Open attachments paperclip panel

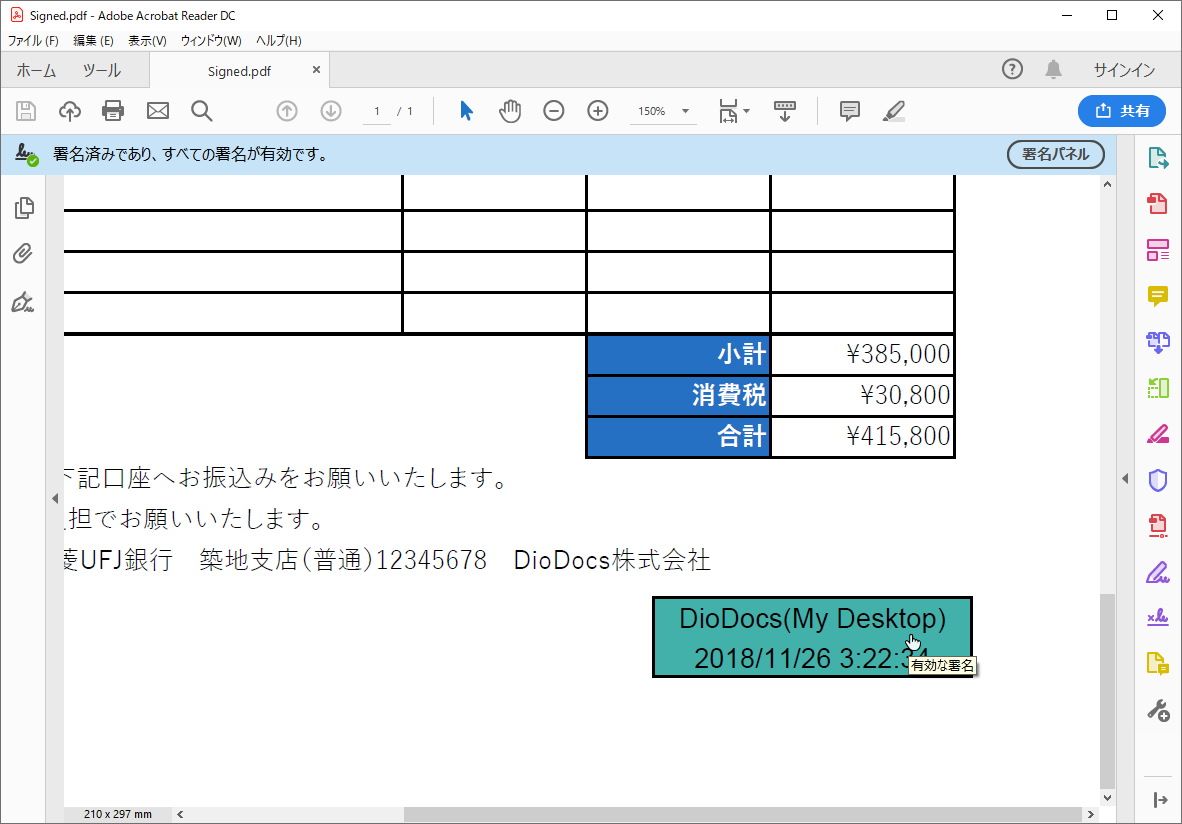(23, 253)
